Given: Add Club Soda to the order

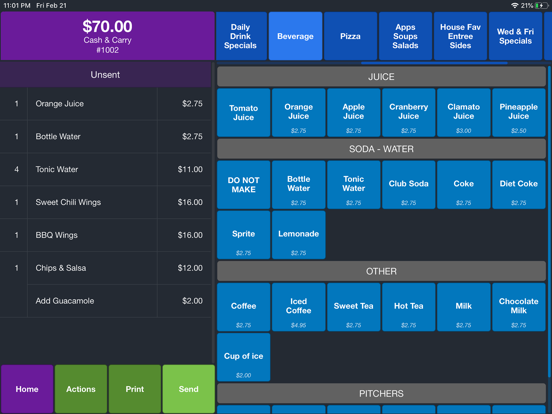Looking at the screenshot, I should [x=409, y=185].
